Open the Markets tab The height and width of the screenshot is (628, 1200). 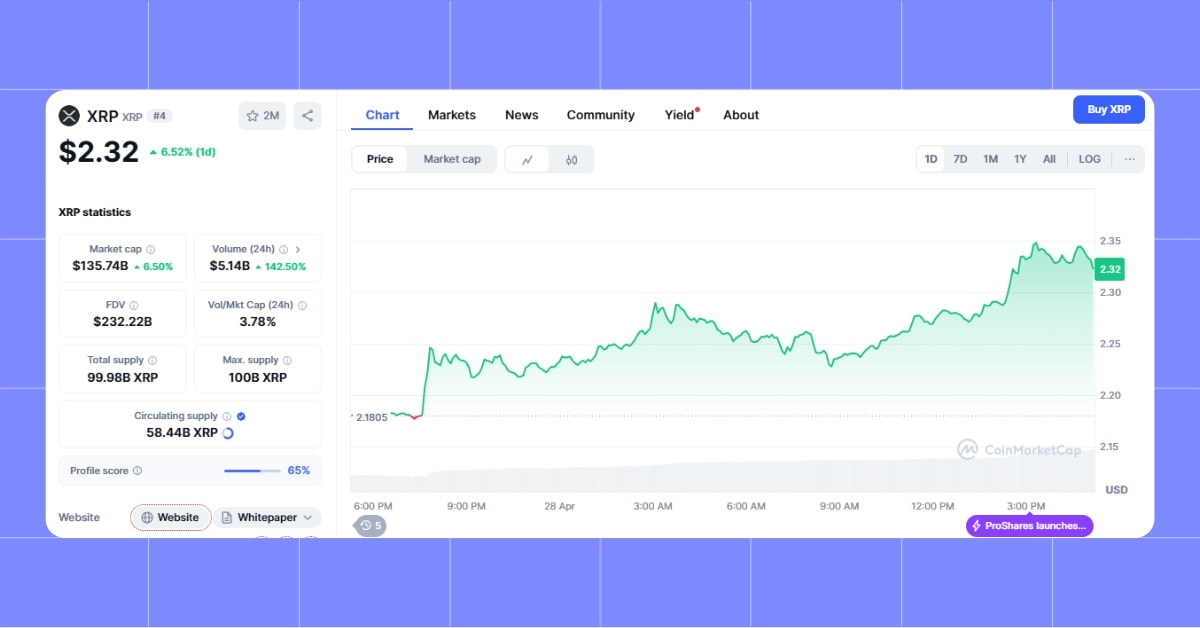click(x=452, y=115)
